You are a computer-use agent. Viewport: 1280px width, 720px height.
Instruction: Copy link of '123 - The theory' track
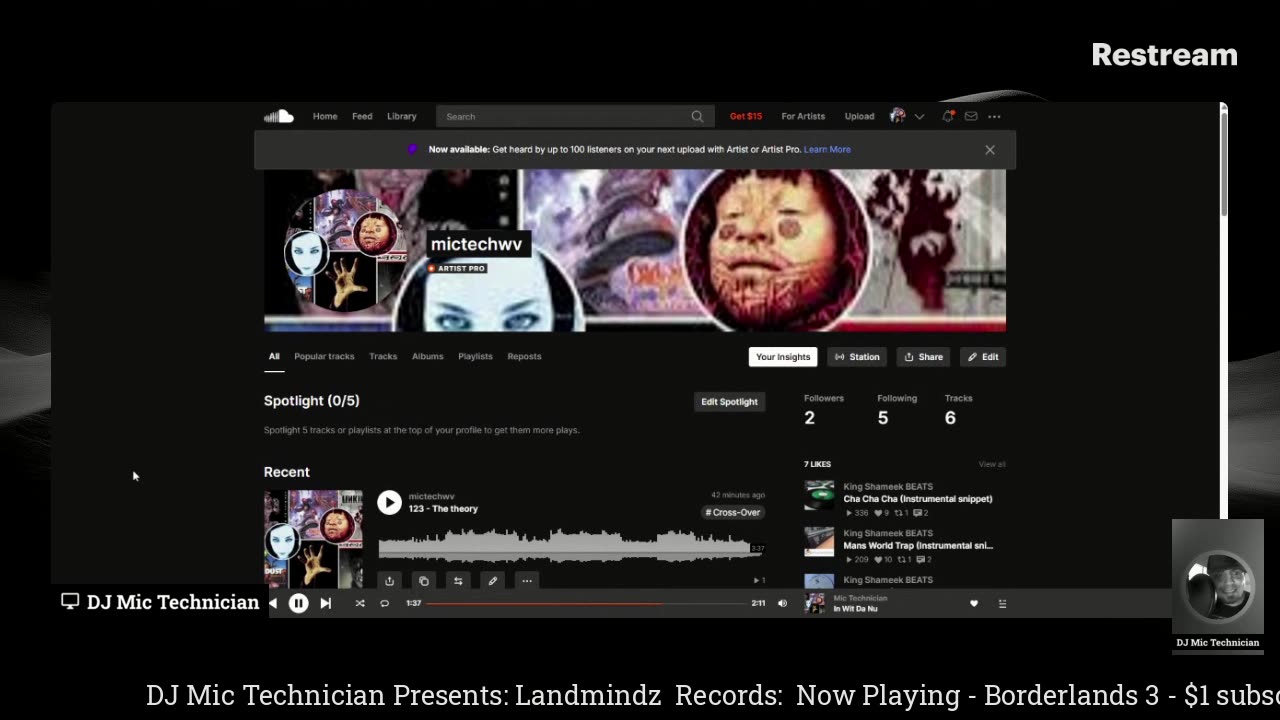click(x=424, y=580)
